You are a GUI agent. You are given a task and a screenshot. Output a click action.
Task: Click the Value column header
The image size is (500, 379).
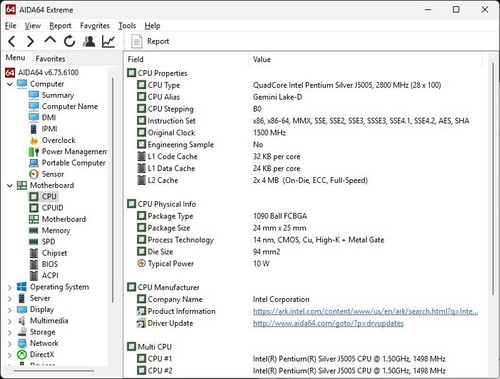tap(366, 59)
